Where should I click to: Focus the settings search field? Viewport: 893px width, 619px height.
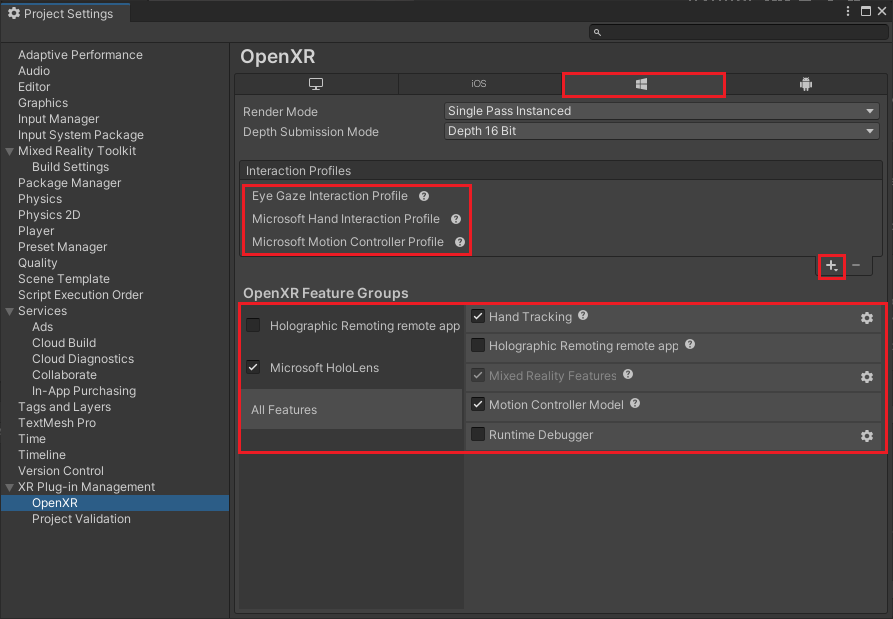pyautogui.click(x=738, y=32)
